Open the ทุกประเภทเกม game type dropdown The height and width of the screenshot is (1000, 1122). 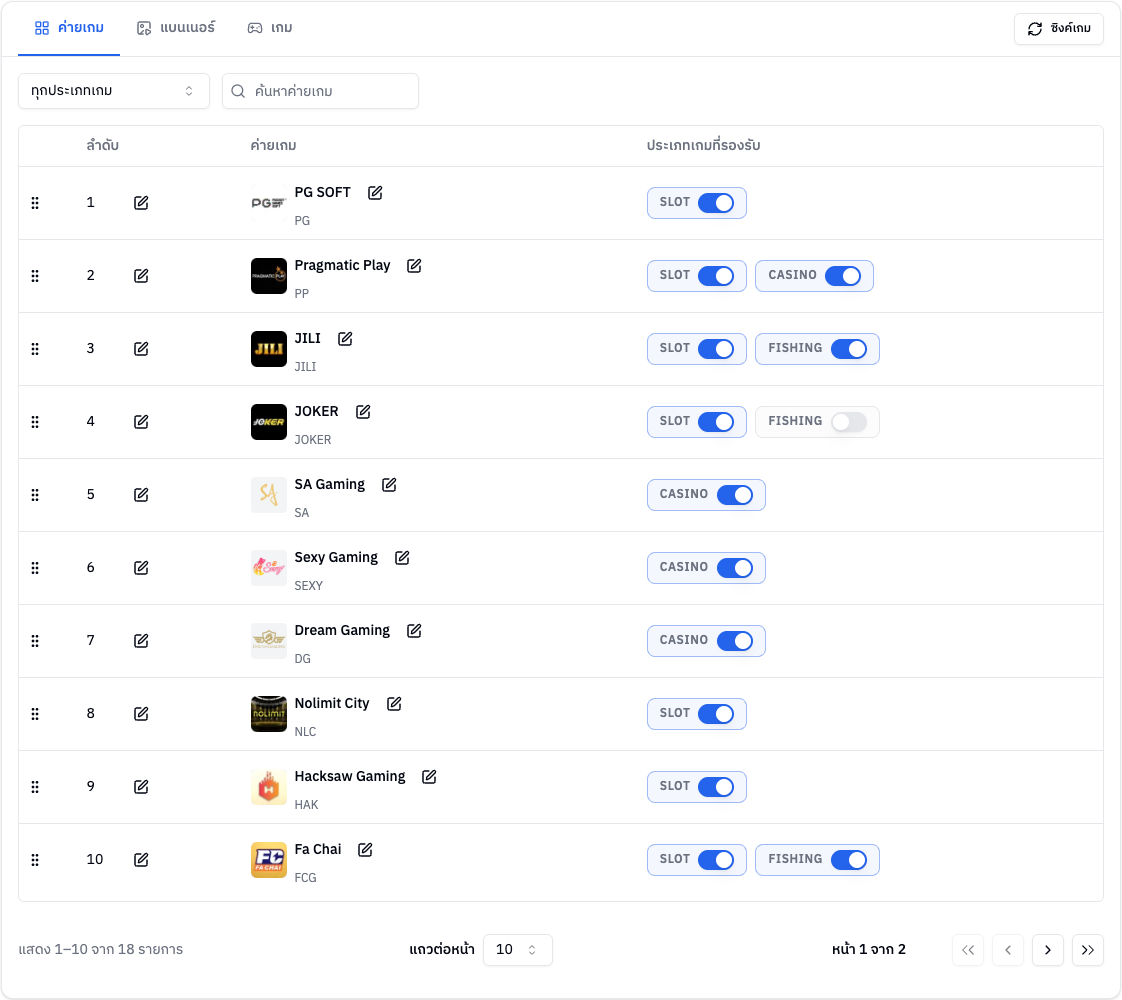coord(114,91)
